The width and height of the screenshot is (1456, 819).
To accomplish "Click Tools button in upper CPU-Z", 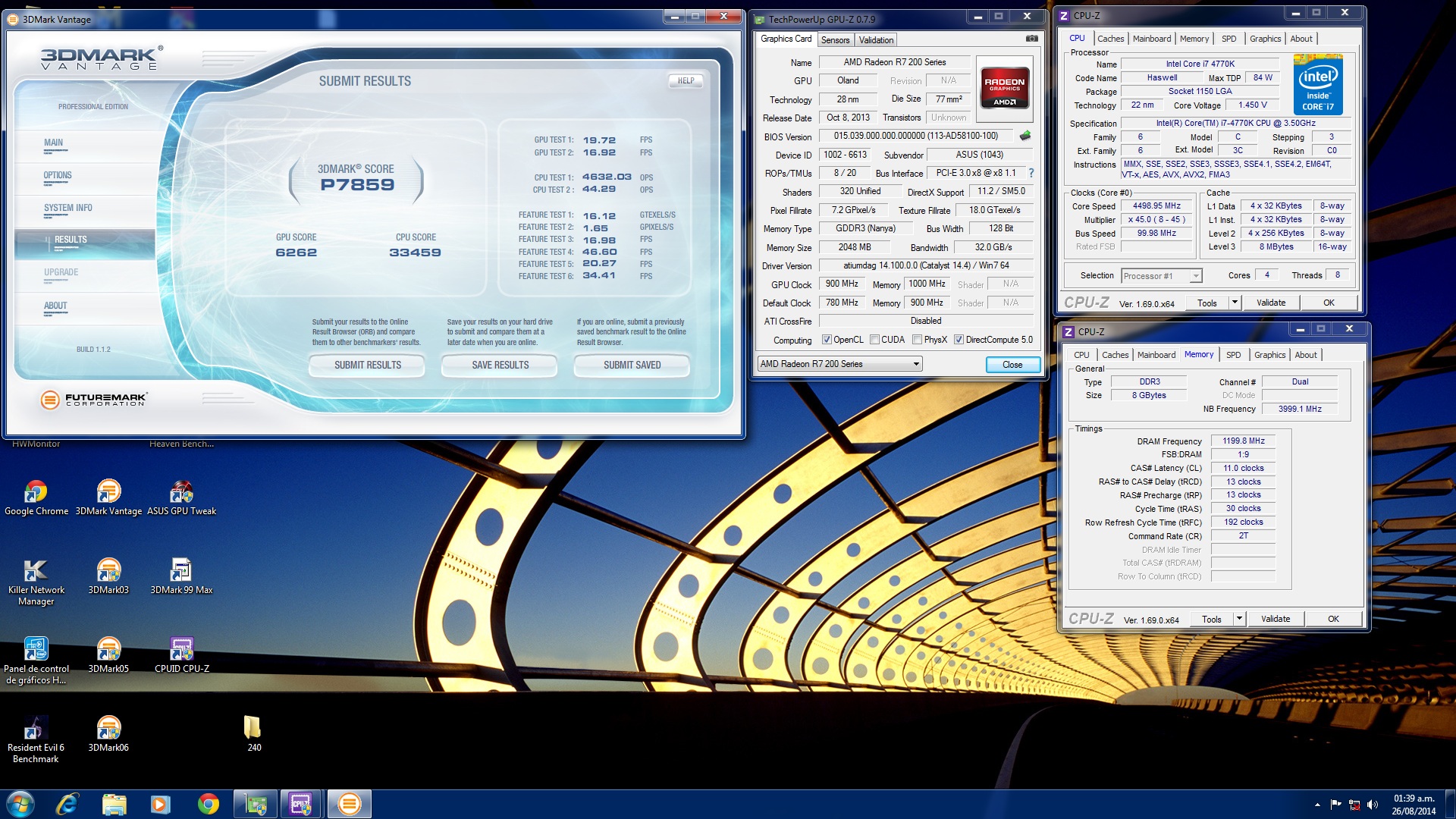I will (1207, 303).
